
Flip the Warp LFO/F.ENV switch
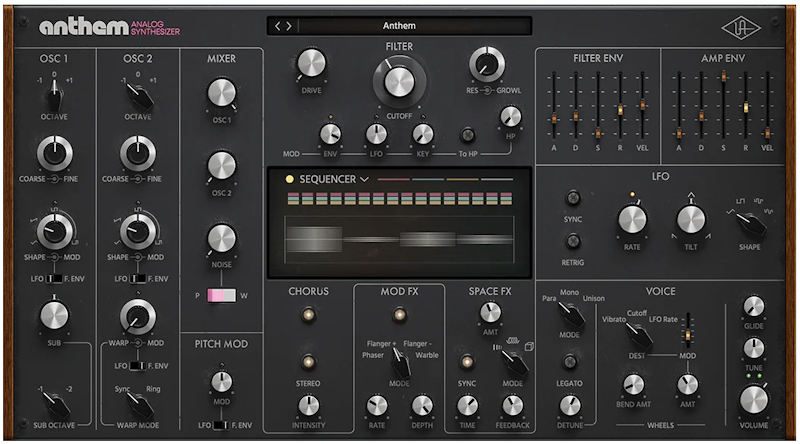138,366
